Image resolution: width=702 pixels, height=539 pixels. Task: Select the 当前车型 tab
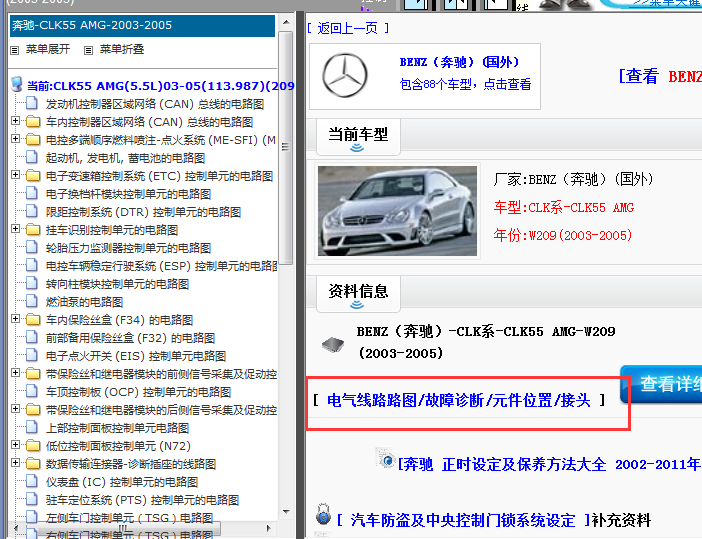tap(358, 137)
